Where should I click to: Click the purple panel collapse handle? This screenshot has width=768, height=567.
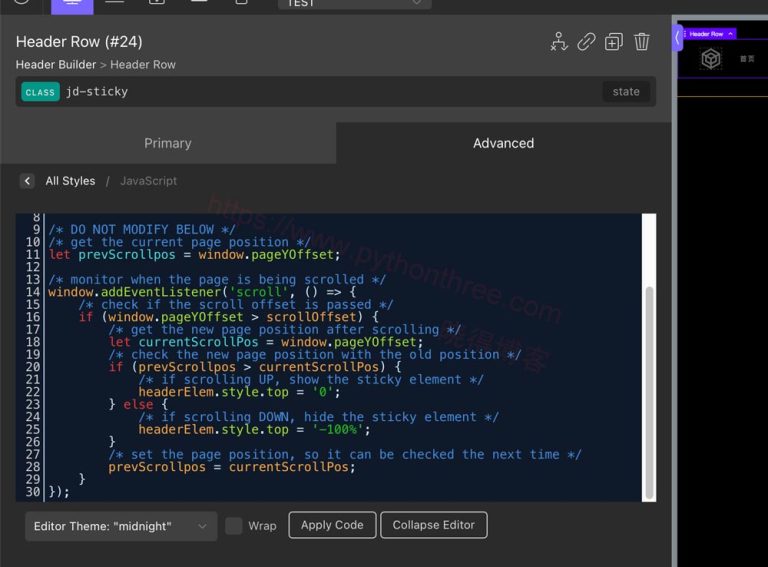pyautogui.click(x=678, y=38)
